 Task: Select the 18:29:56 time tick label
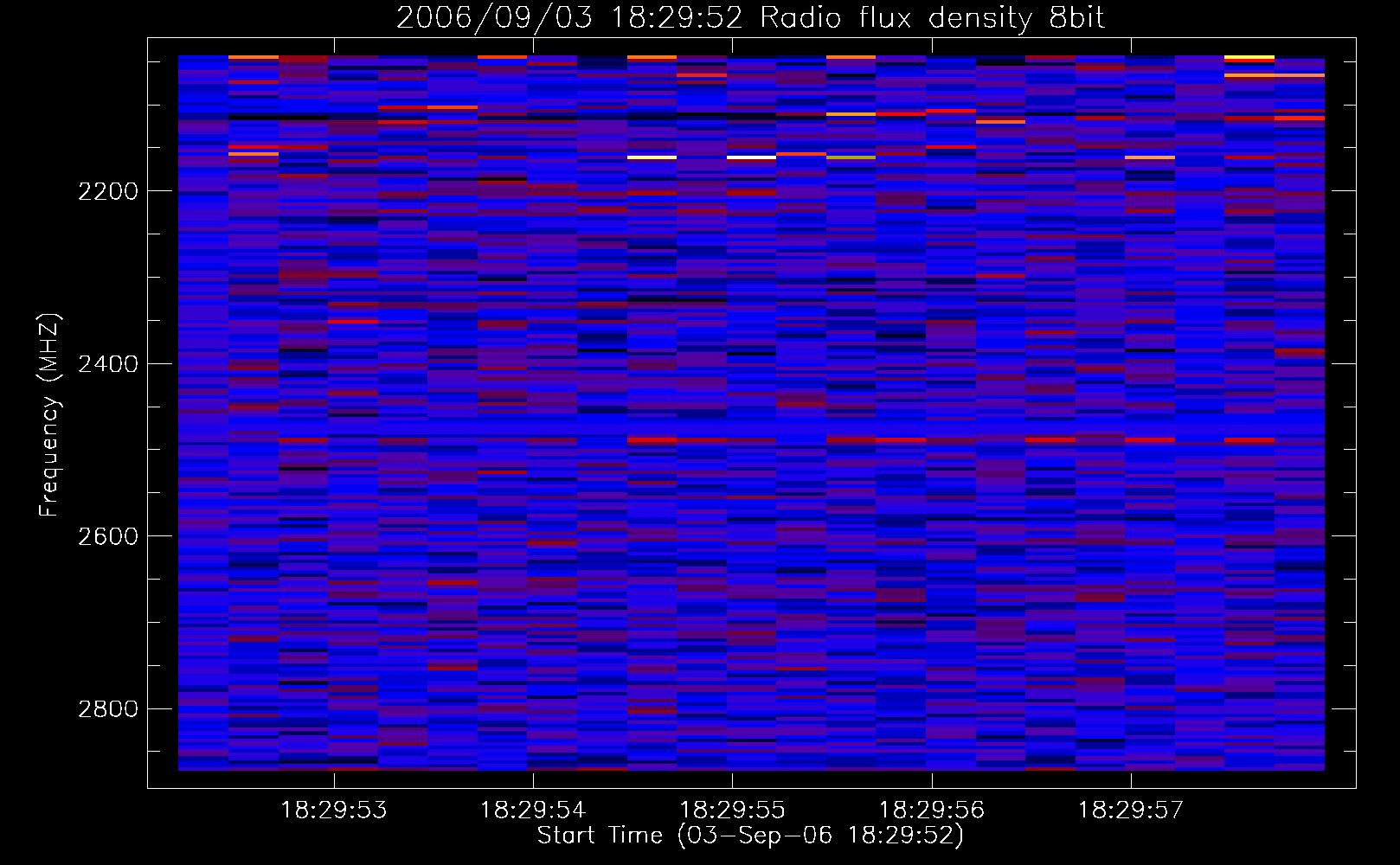click(x=932, y=811)
